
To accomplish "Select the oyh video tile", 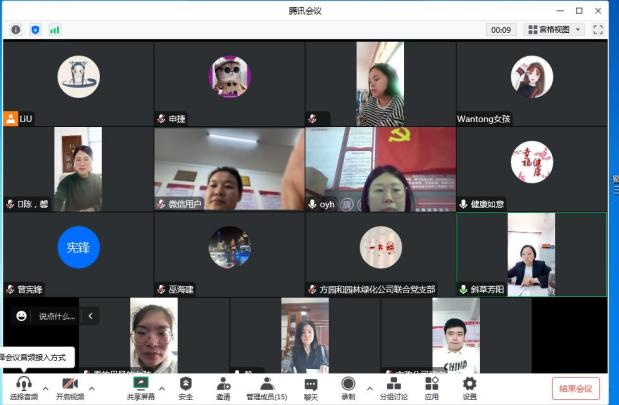I will tap(381, 169).
